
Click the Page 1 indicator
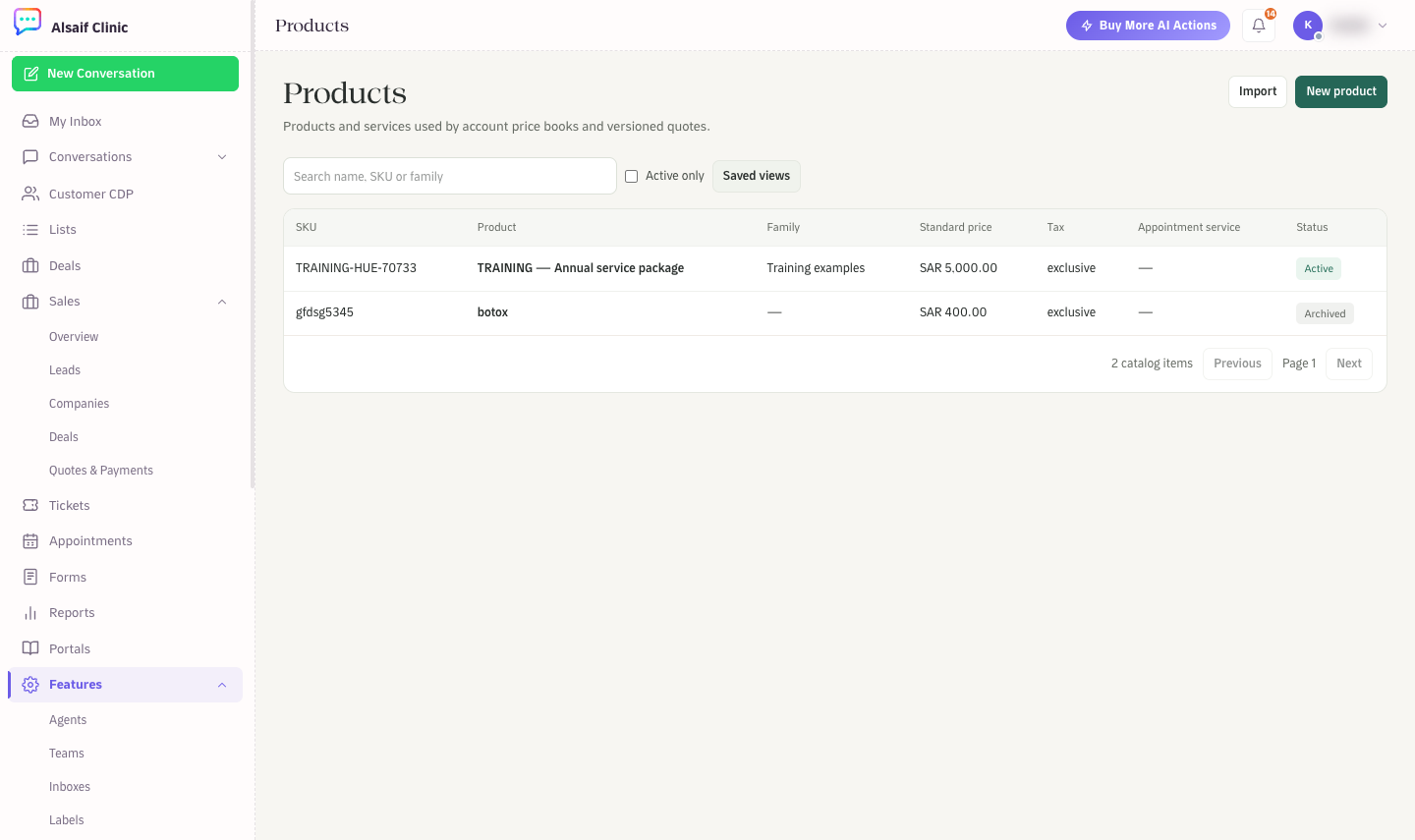click(x=1299, y=364)
